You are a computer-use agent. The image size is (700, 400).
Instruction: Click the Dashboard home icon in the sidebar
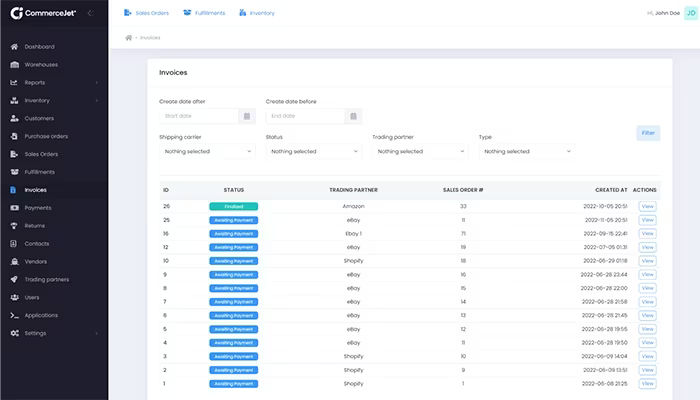pyautogui.click(x=14, y=46)
